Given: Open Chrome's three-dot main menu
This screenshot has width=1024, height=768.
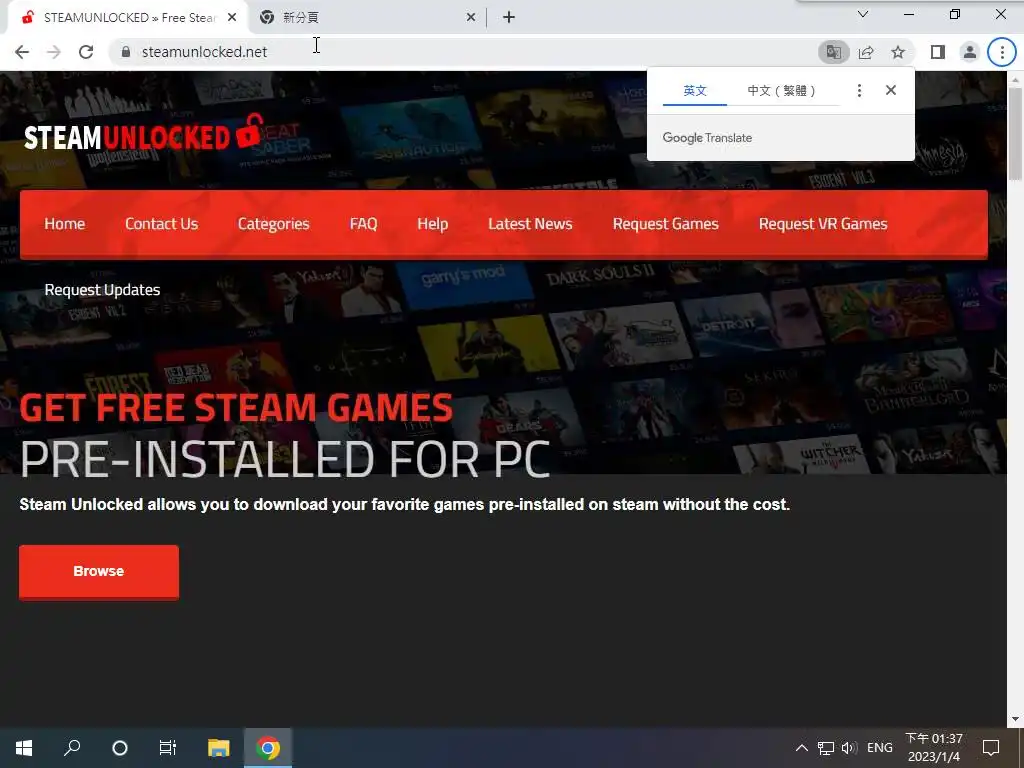Looking at the screenshot, I should point(1002,52).
